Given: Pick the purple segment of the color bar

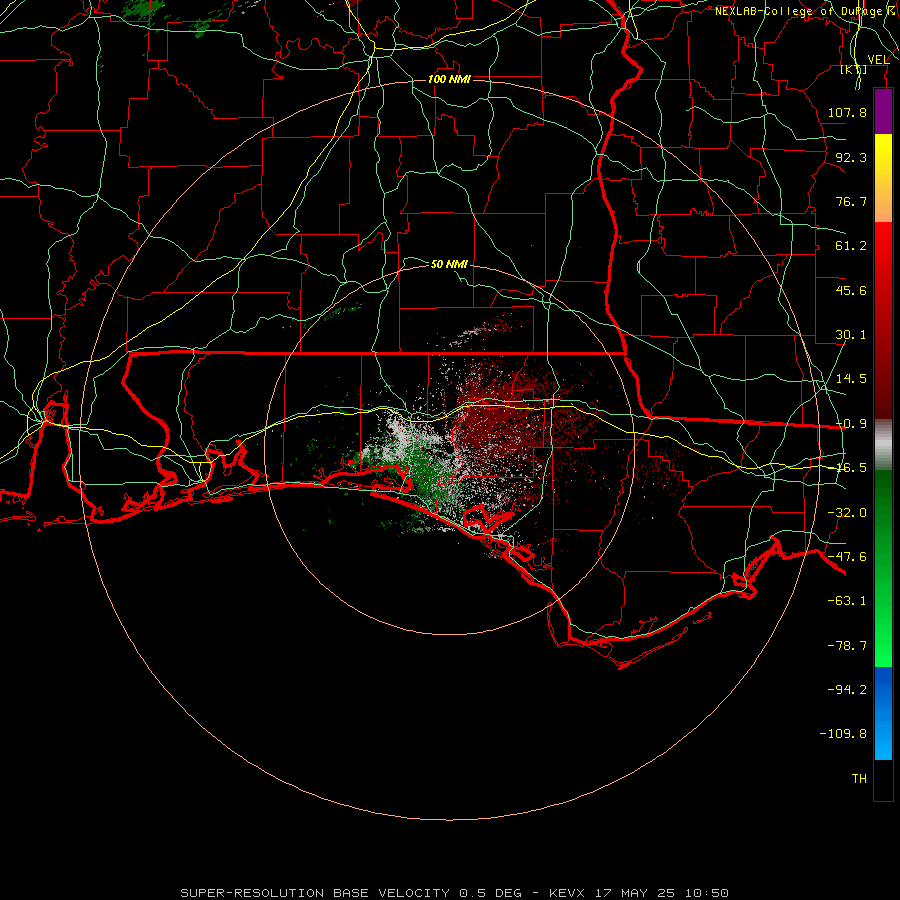Looking at the screenshot, I should coord(883,111).
